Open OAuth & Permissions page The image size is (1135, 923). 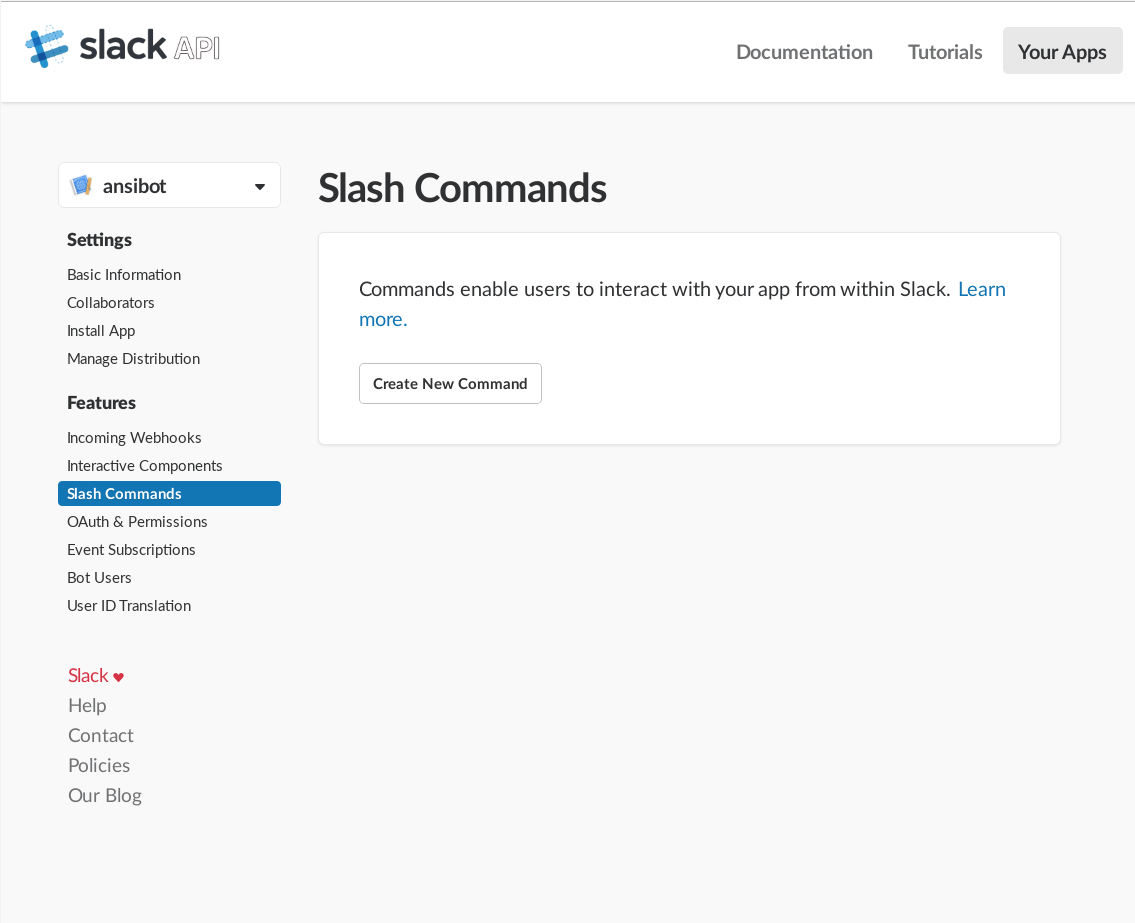[137, 522]
